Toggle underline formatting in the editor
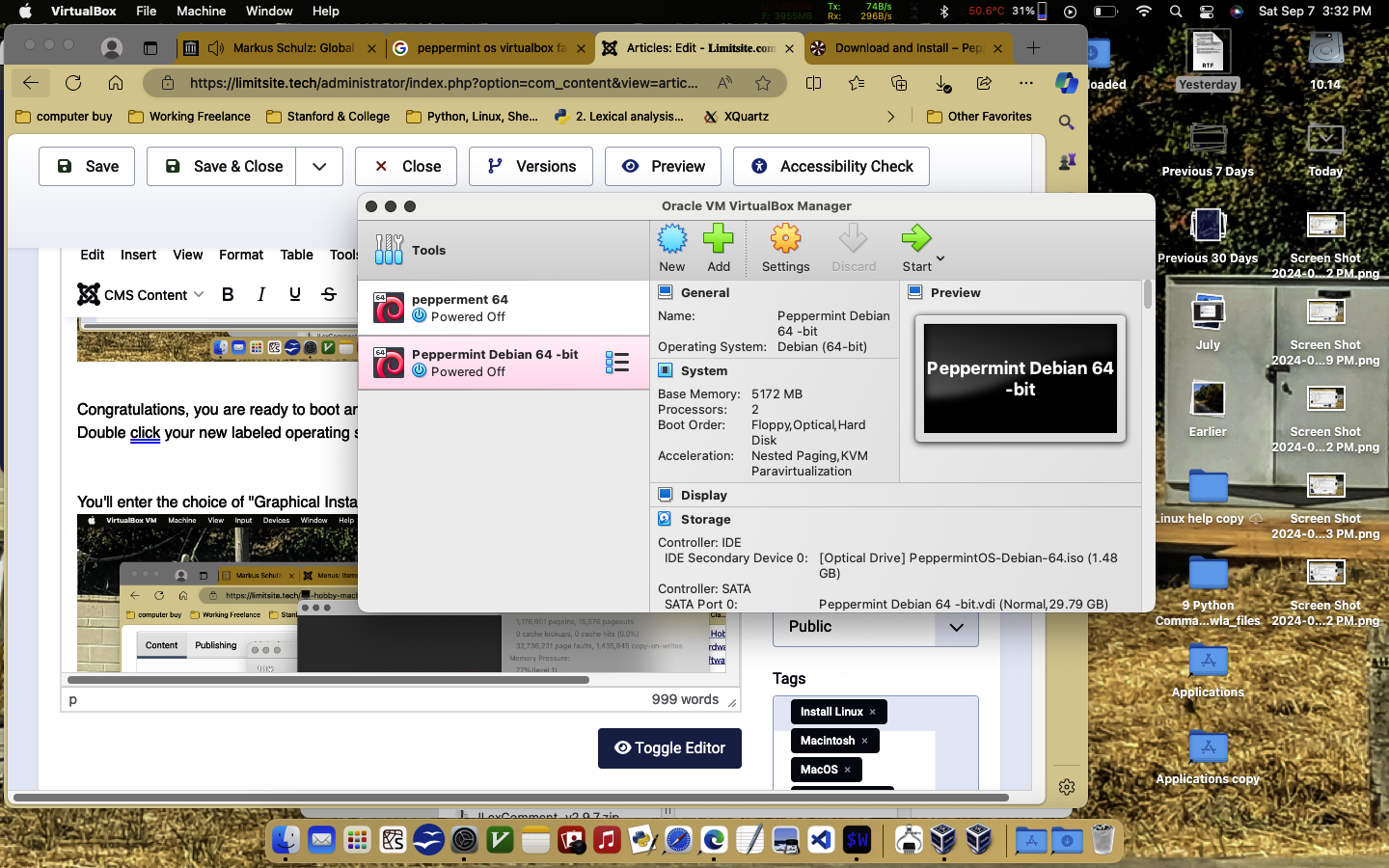This screenshot has height=868, width=1389. tap(295, 295)
